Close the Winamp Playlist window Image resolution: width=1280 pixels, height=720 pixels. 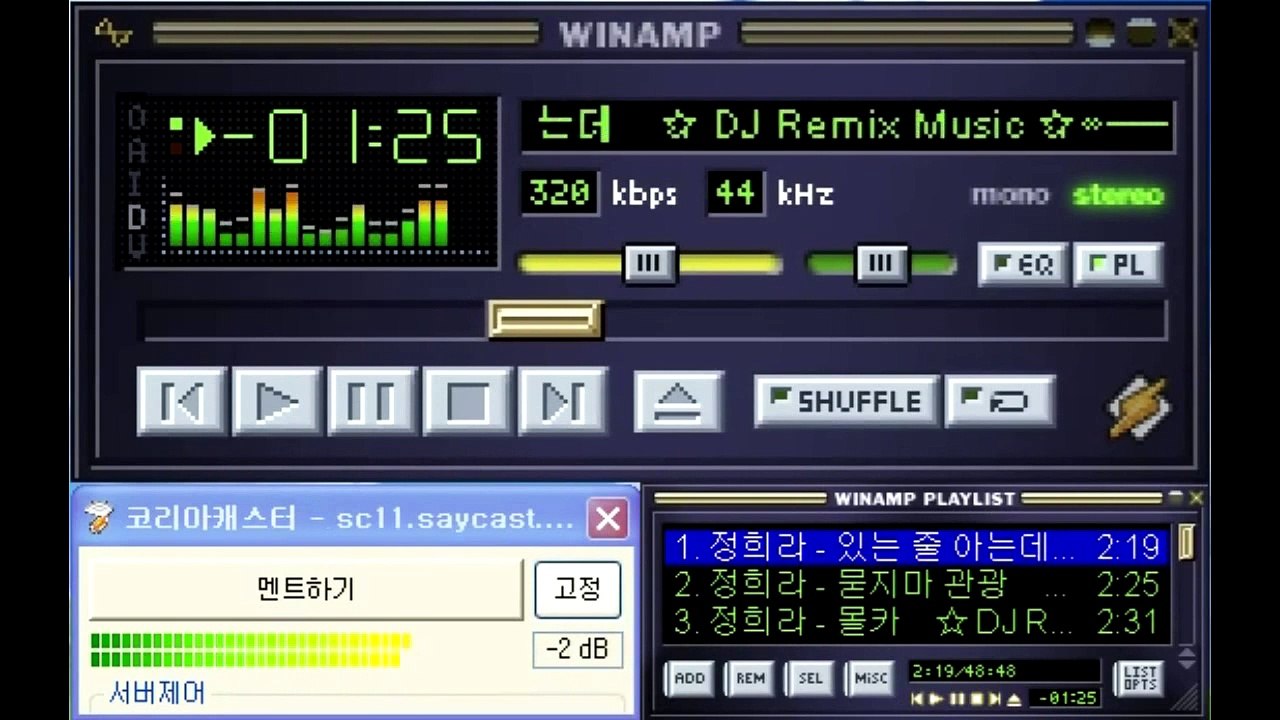pos(1196,497)
